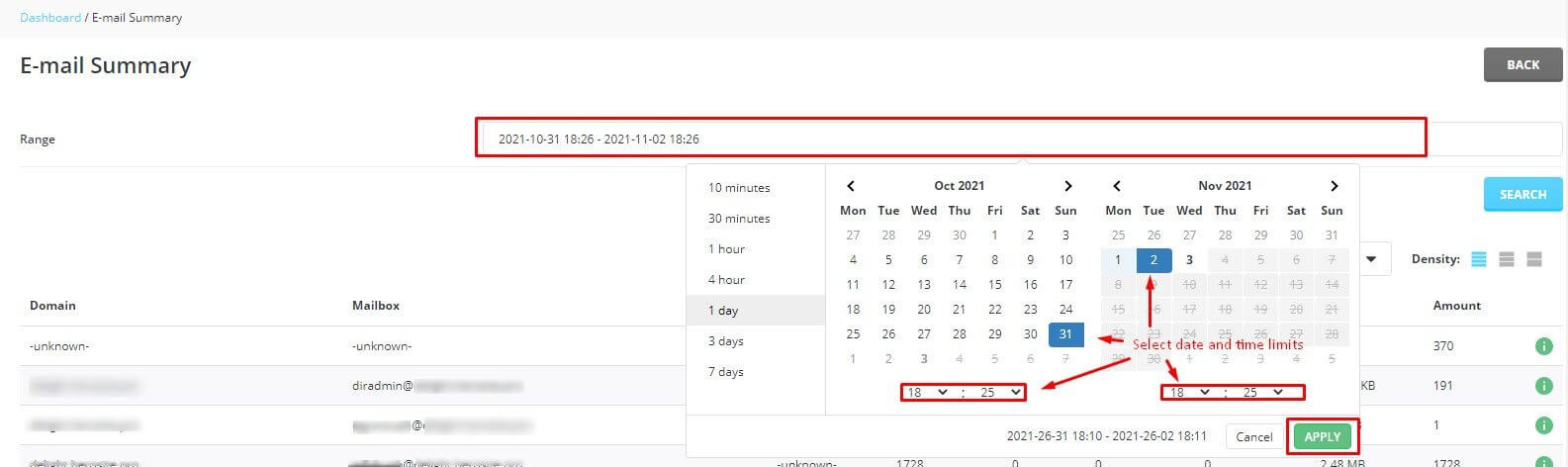Screen dimensions: 1568x467
Task: Click next arrow of Nov 2021 calendar
Action: tap(1334, 186)
